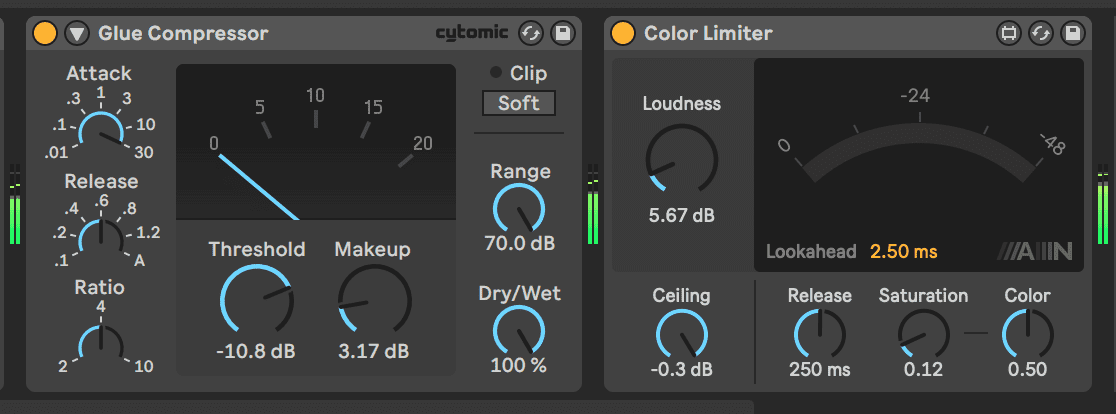Click the 250 ms release value
The image size is (1116, 414).
819,369
